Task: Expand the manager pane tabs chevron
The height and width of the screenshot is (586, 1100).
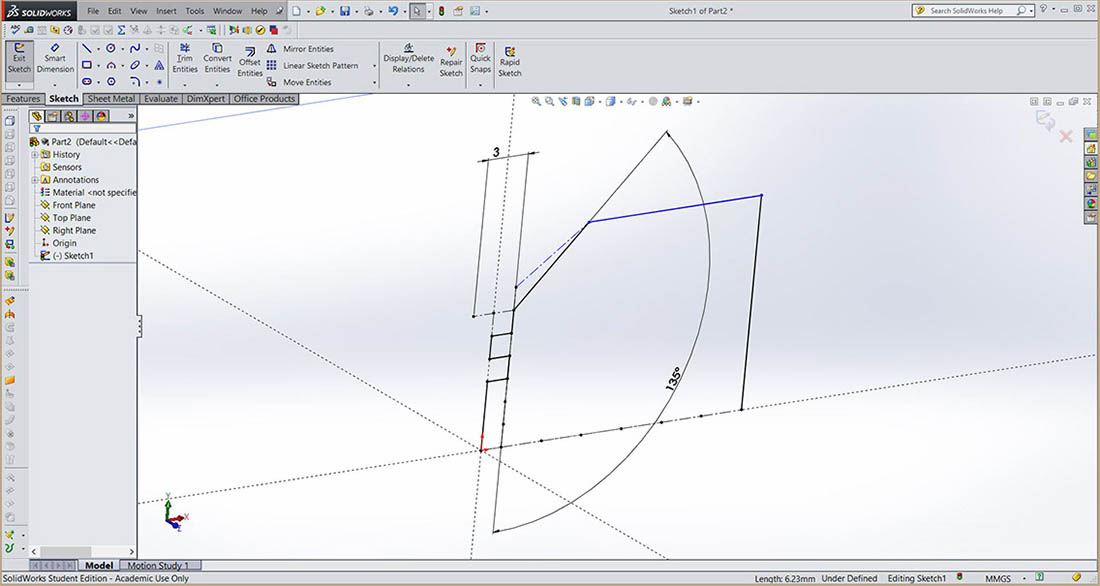Action: (130, 116)
